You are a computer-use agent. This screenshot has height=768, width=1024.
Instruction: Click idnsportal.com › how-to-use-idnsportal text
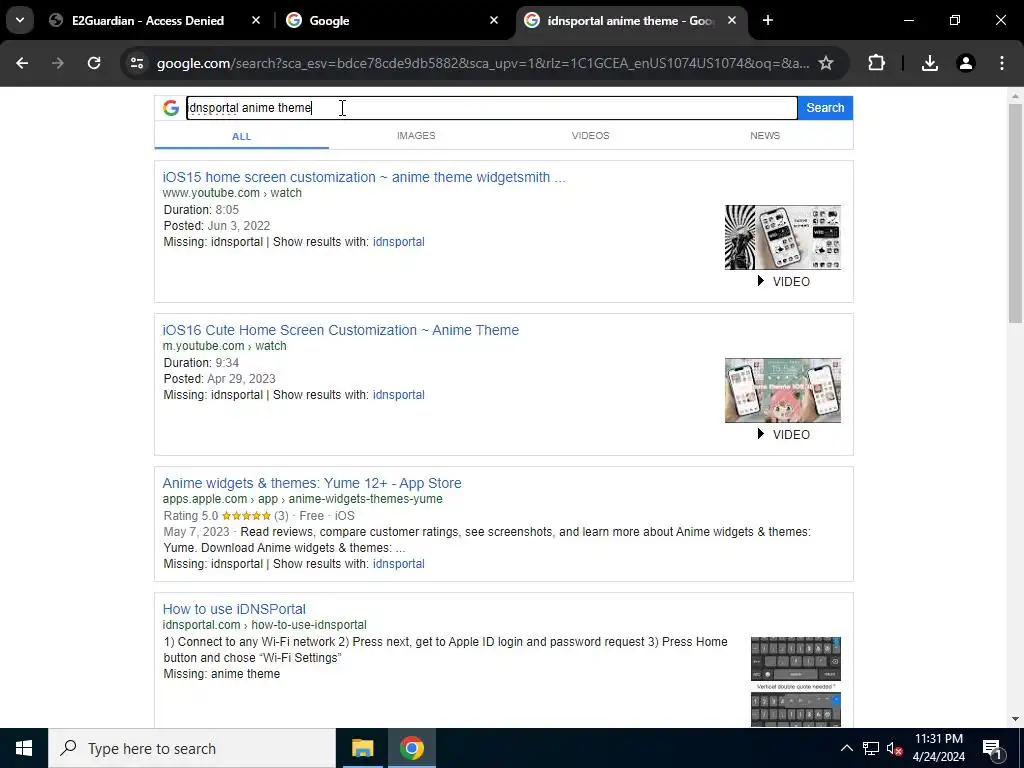pyautogui.click(x=264, y=625)
